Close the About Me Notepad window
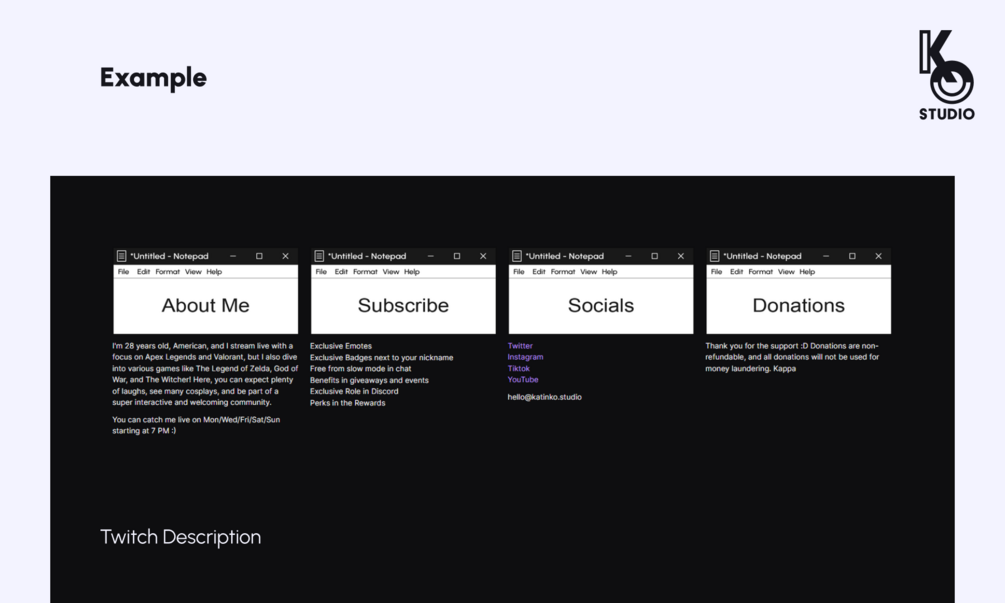 285,256
